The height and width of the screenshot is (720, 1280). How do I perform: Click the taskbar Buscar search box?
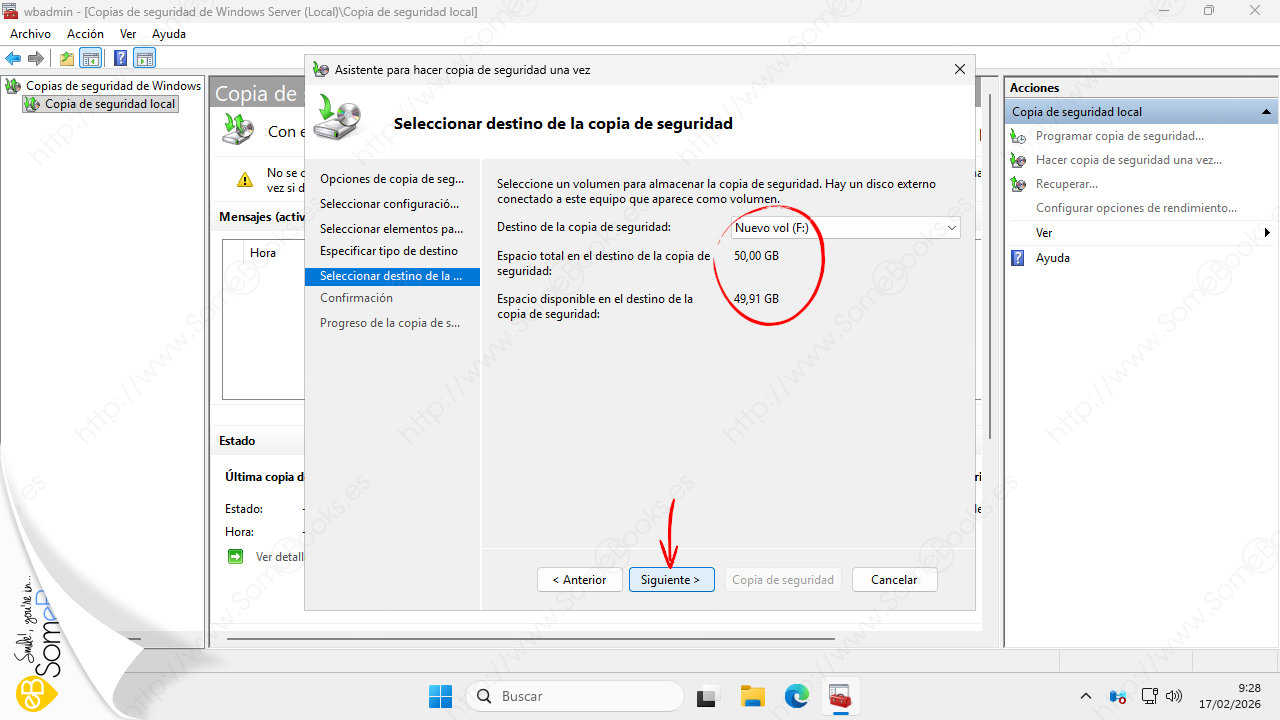pyautogui.click(x=575, y=696)
